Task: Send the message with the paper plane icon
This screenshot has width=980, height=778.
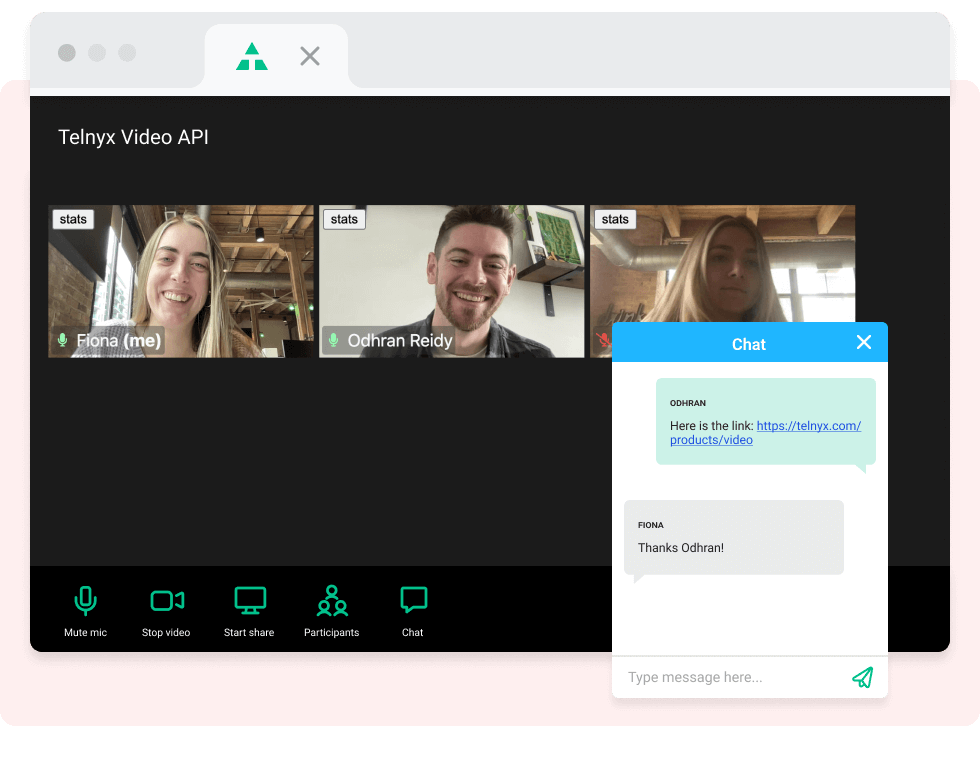Action: click(862, 677)
